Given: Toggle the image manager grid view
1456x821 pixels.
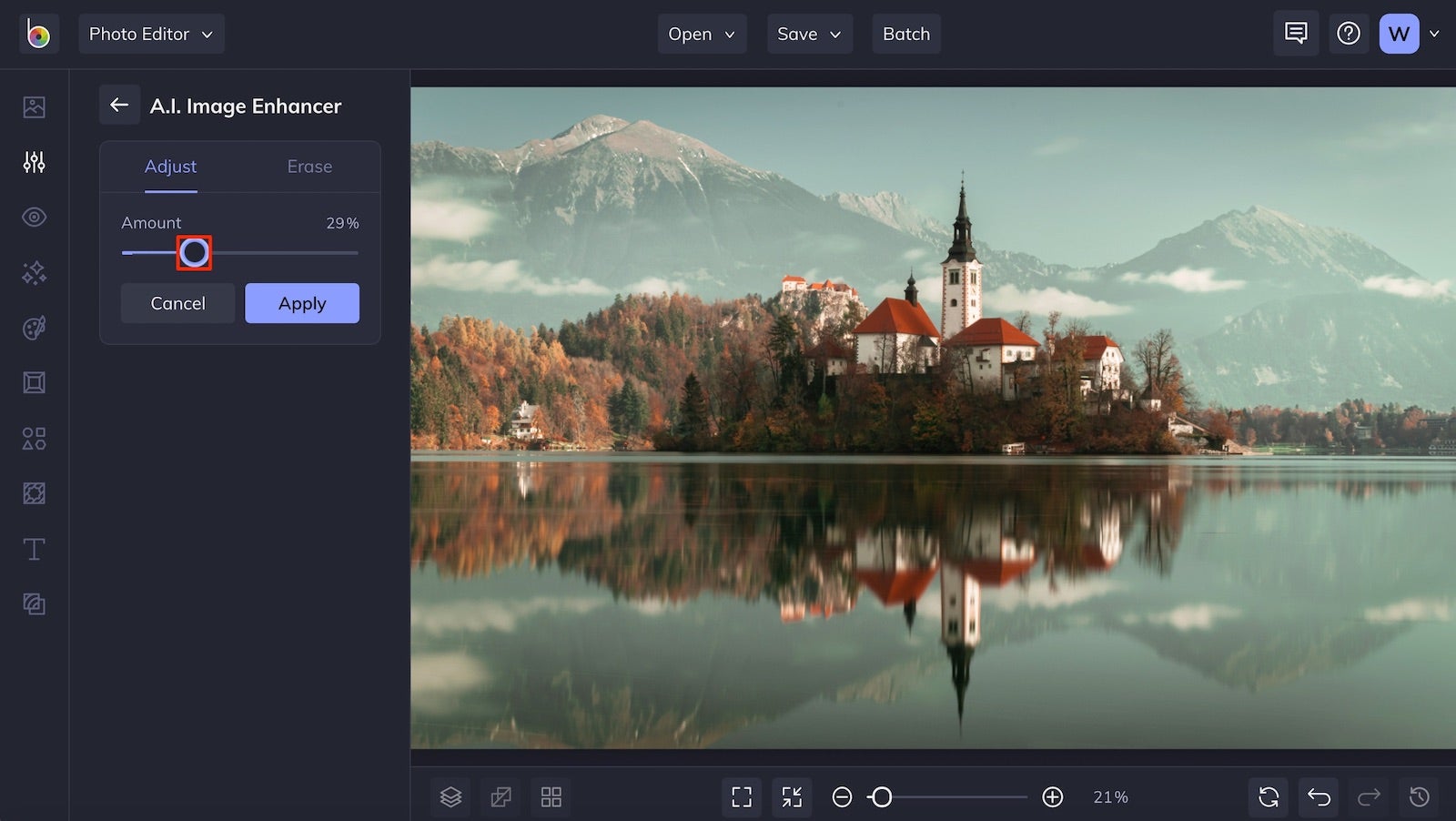Looking at the screenshot, I should (x=550, y=796).
